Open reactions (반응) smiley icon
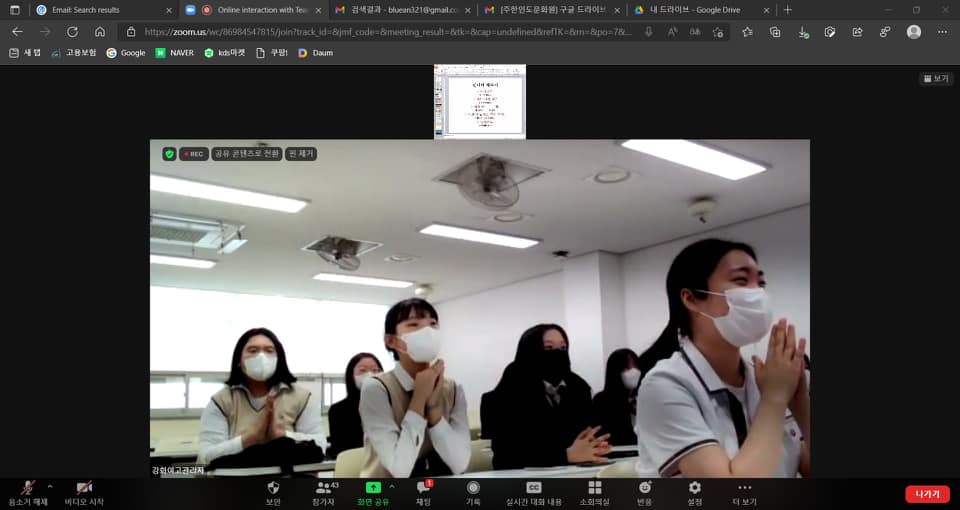960x510 pixels. click(x=645, y=488)
